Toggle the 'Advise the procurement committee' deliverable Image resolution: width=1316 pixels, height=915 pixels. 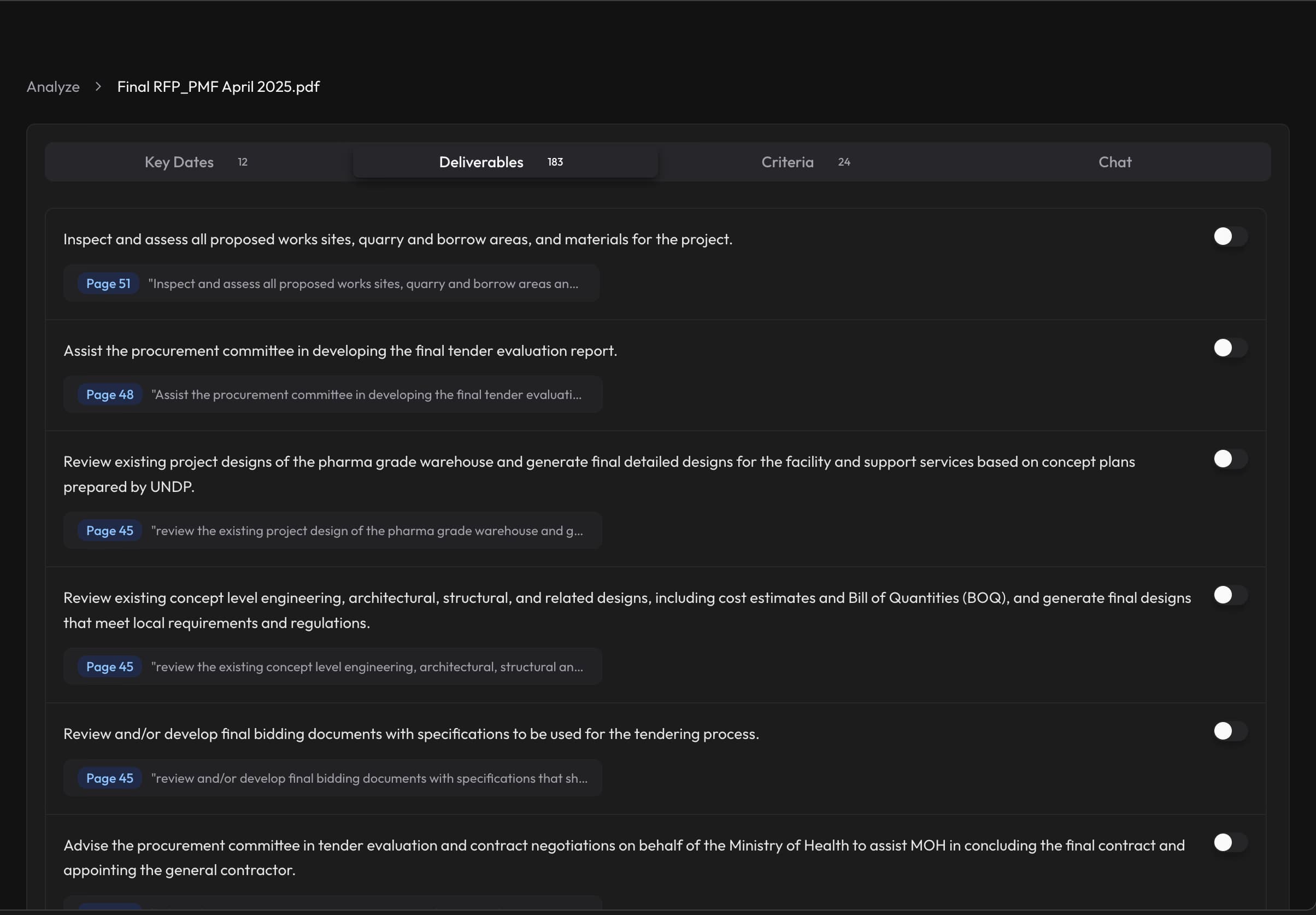1230,842
